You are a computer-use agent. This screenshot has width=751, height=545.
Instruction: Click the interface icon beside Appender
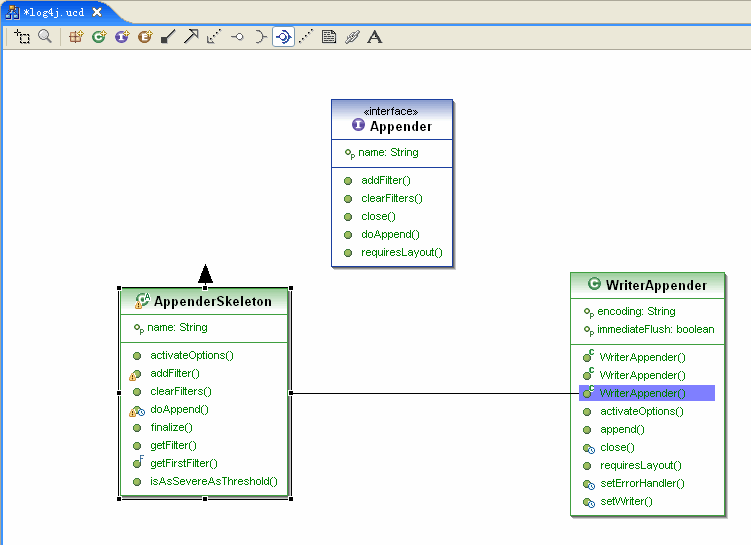pyautogui.click(x=358, y=125)
